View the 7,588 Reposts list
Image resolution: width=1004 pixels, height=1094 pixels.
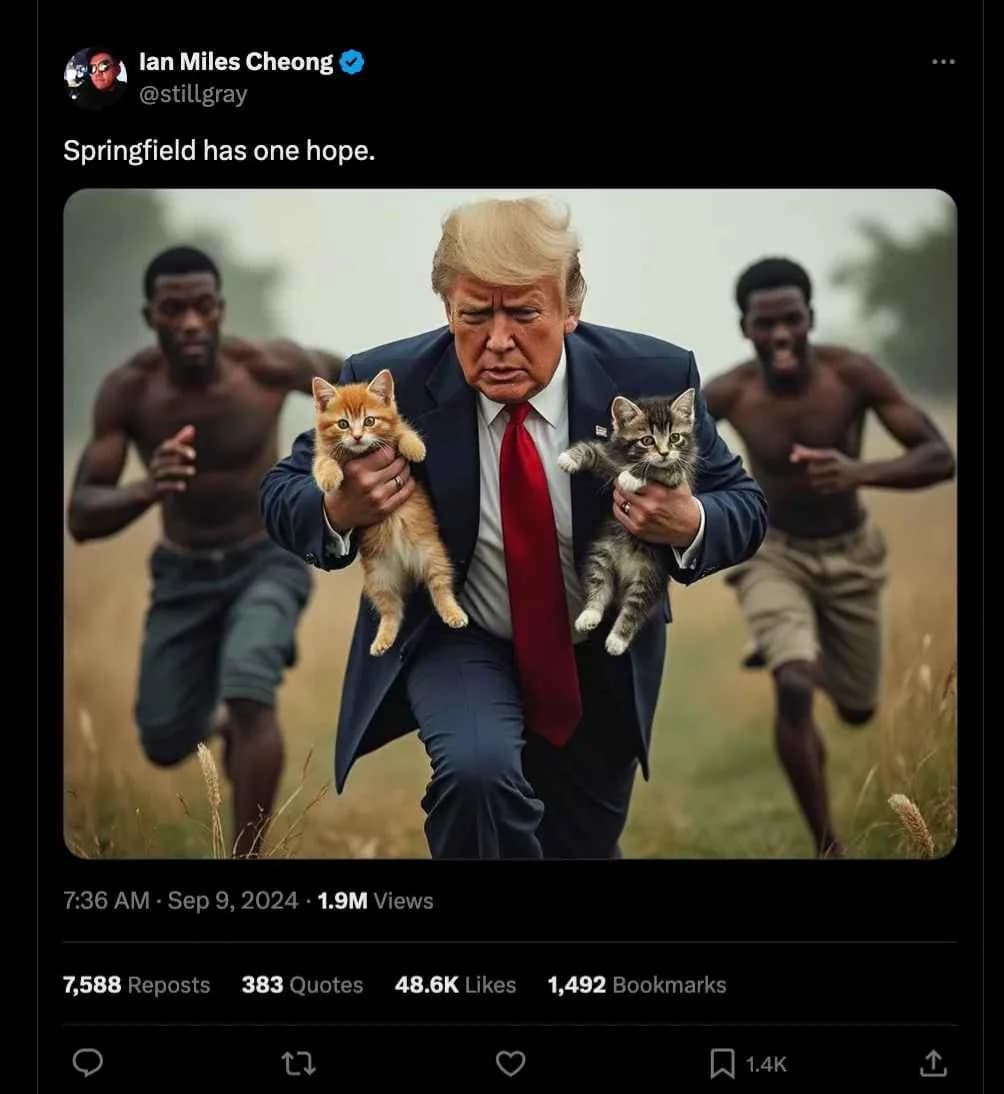(x=137, y=984)
